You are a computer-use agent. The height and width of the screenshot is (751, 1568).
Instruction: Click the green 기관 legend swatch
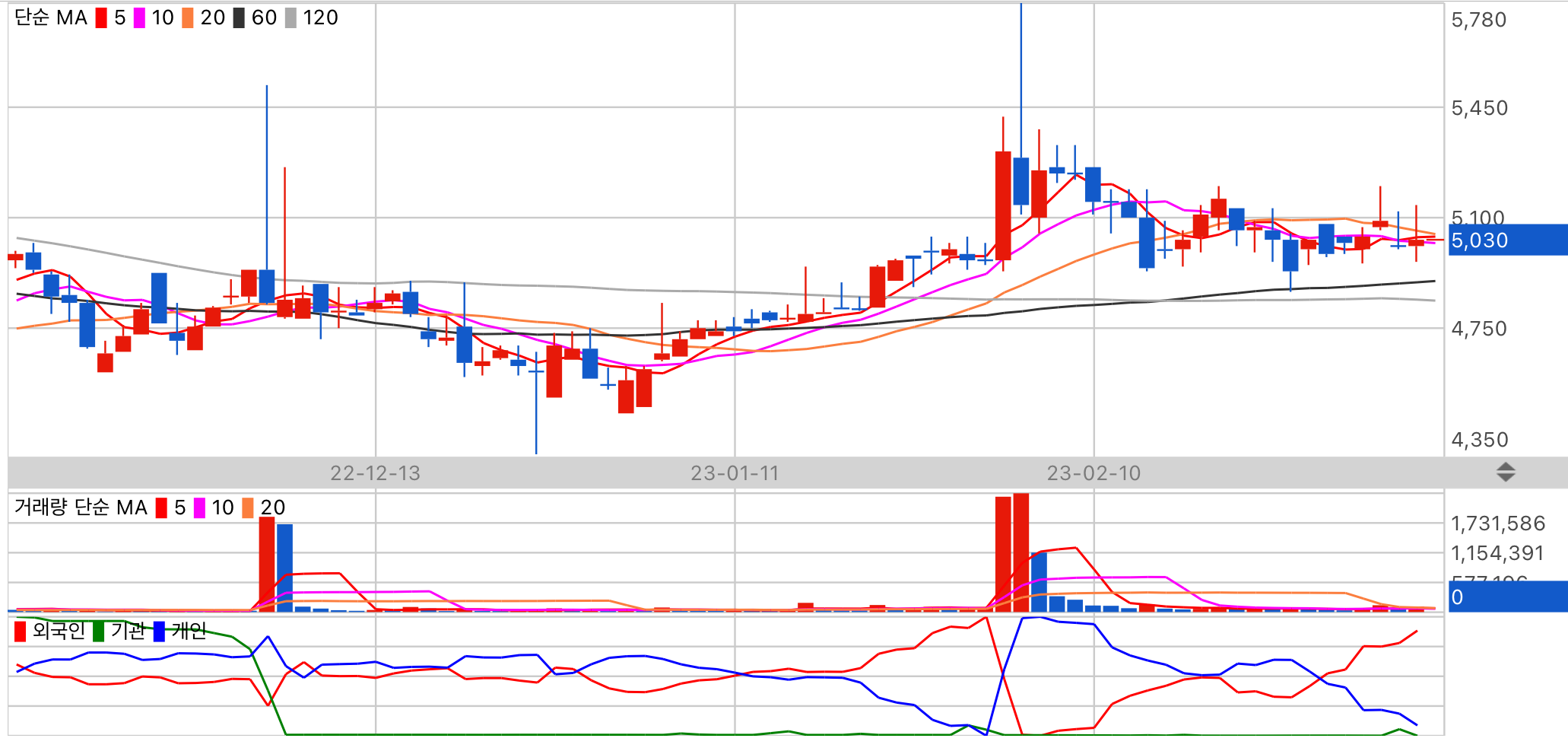98,631
